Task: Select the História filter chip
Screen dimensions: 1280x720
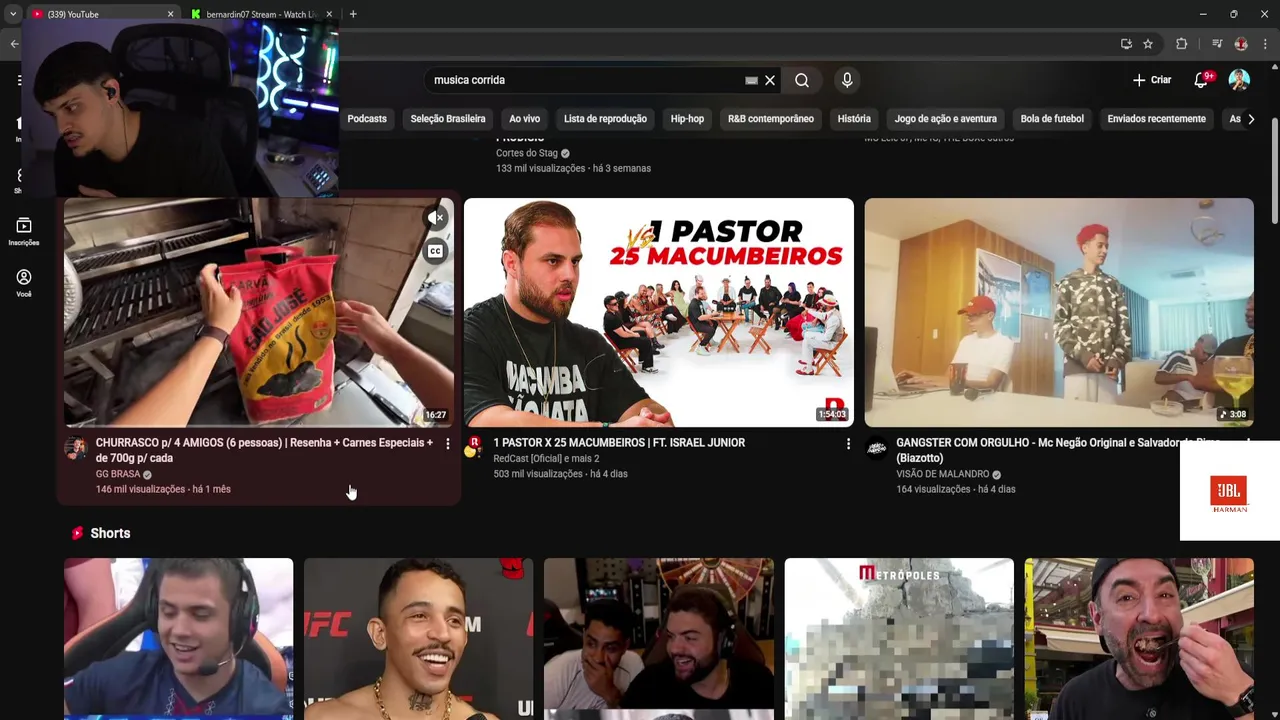Action: coord(854,119)
